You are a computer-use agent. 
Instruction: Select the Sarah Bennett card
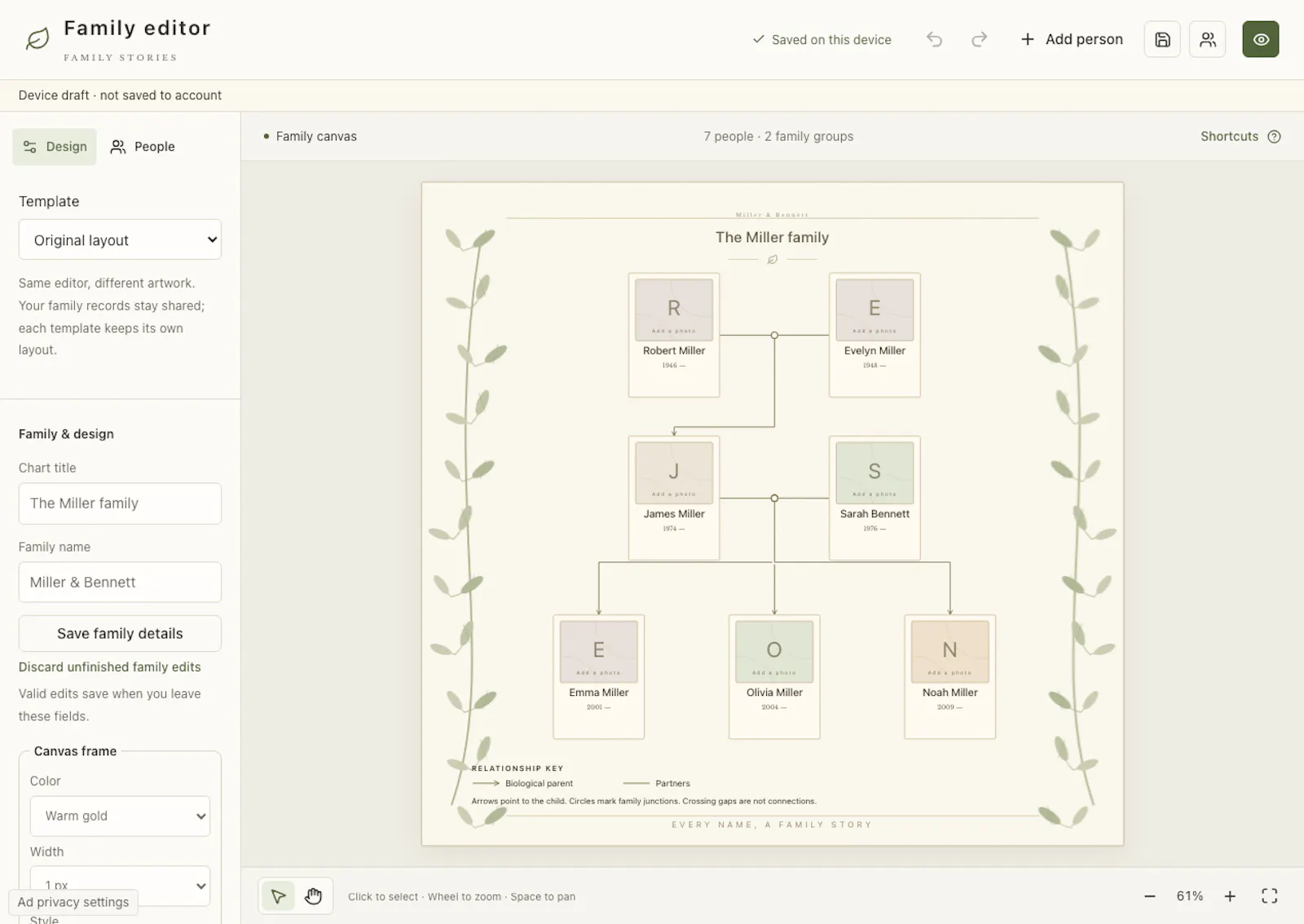874,498
